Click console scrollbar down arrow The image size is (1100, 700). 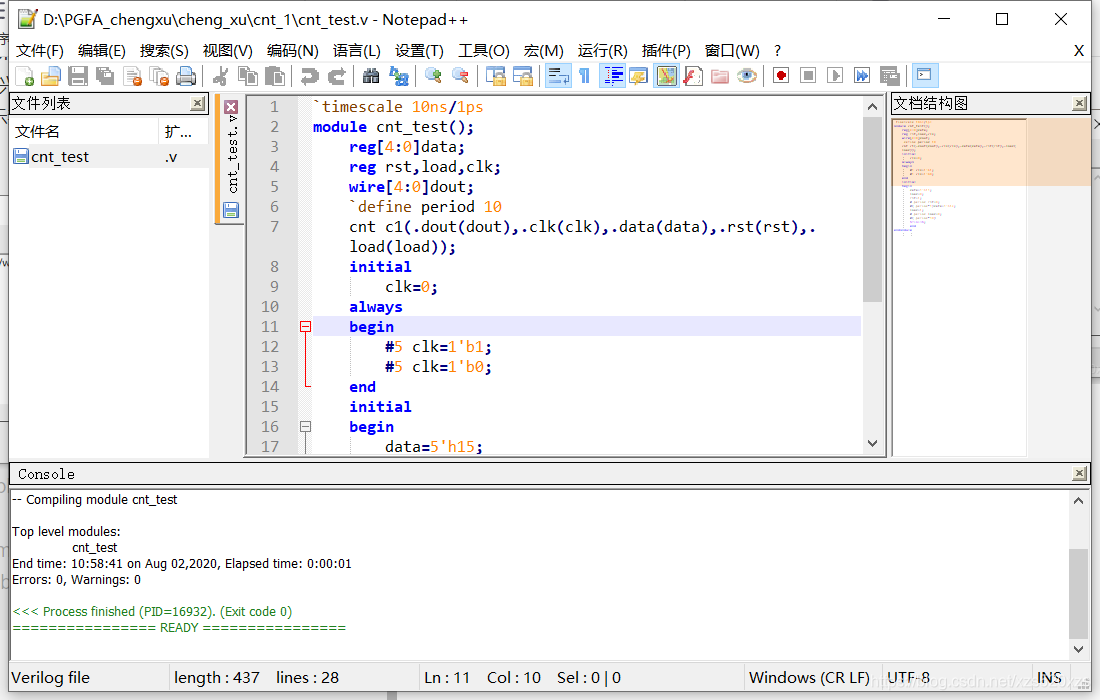click(x=1078, y=649)
